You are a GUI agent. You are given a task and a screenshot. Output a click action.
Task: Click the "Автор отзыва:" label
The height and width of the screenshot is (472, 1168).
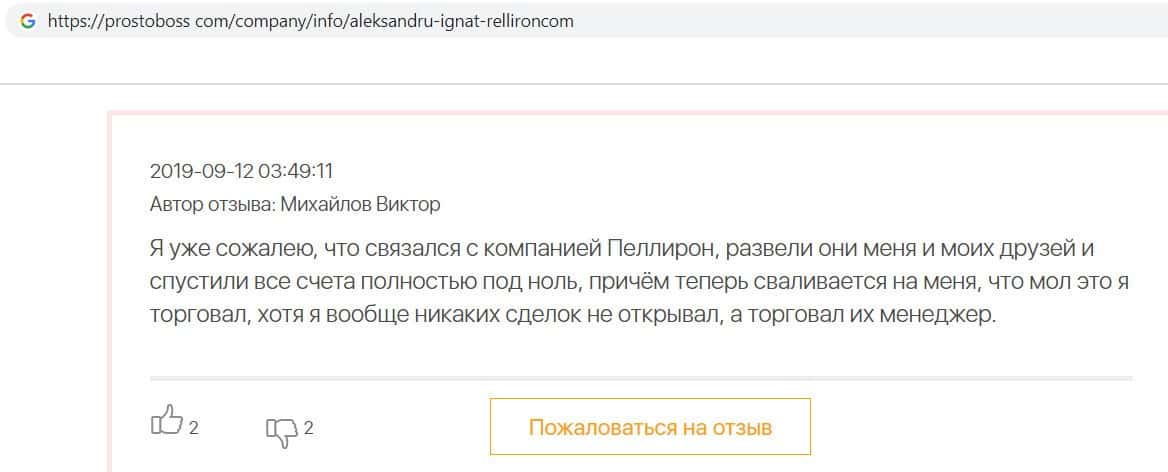click(x=212, y=204)
